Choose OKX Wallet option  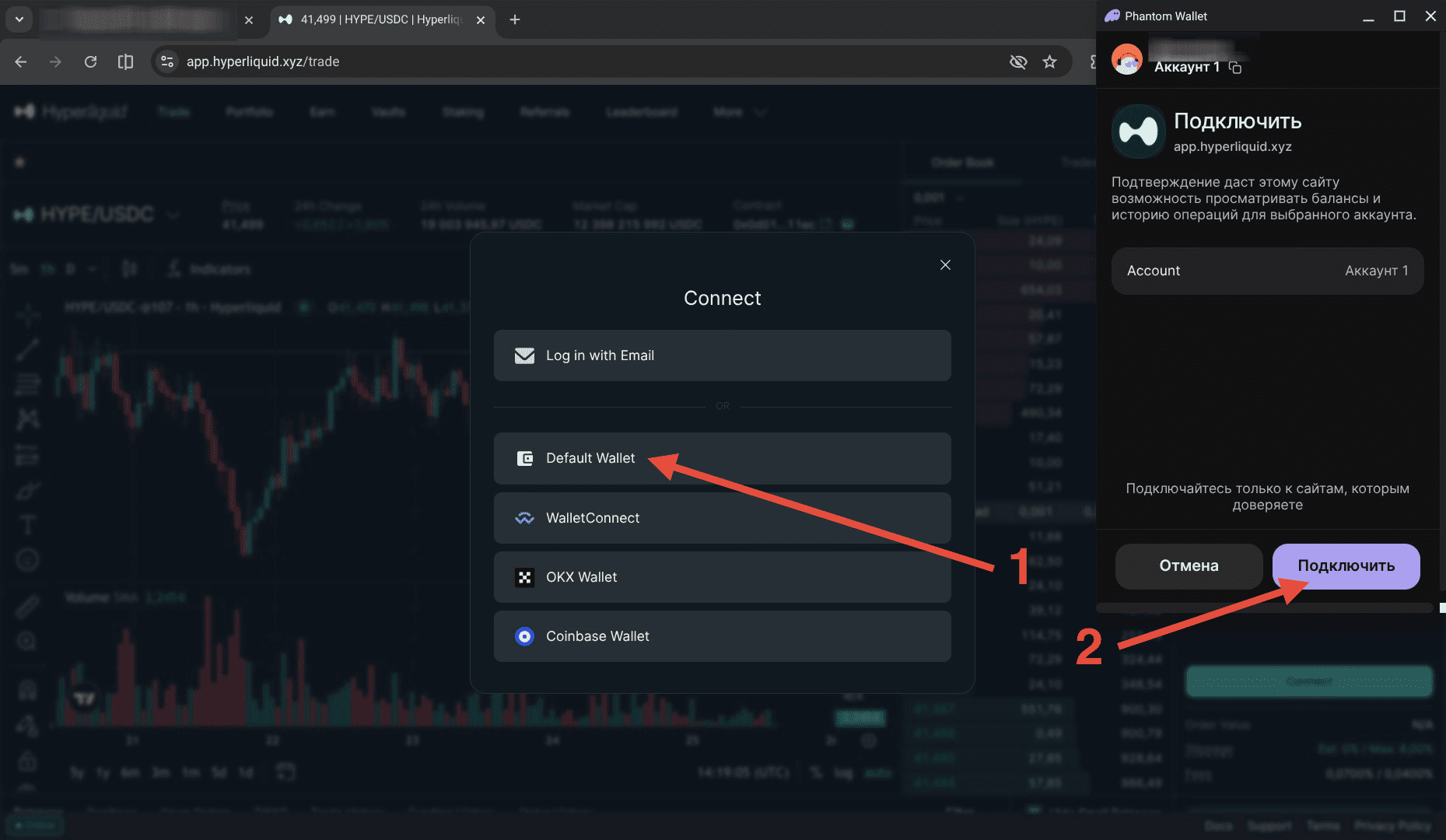[722, 577]
